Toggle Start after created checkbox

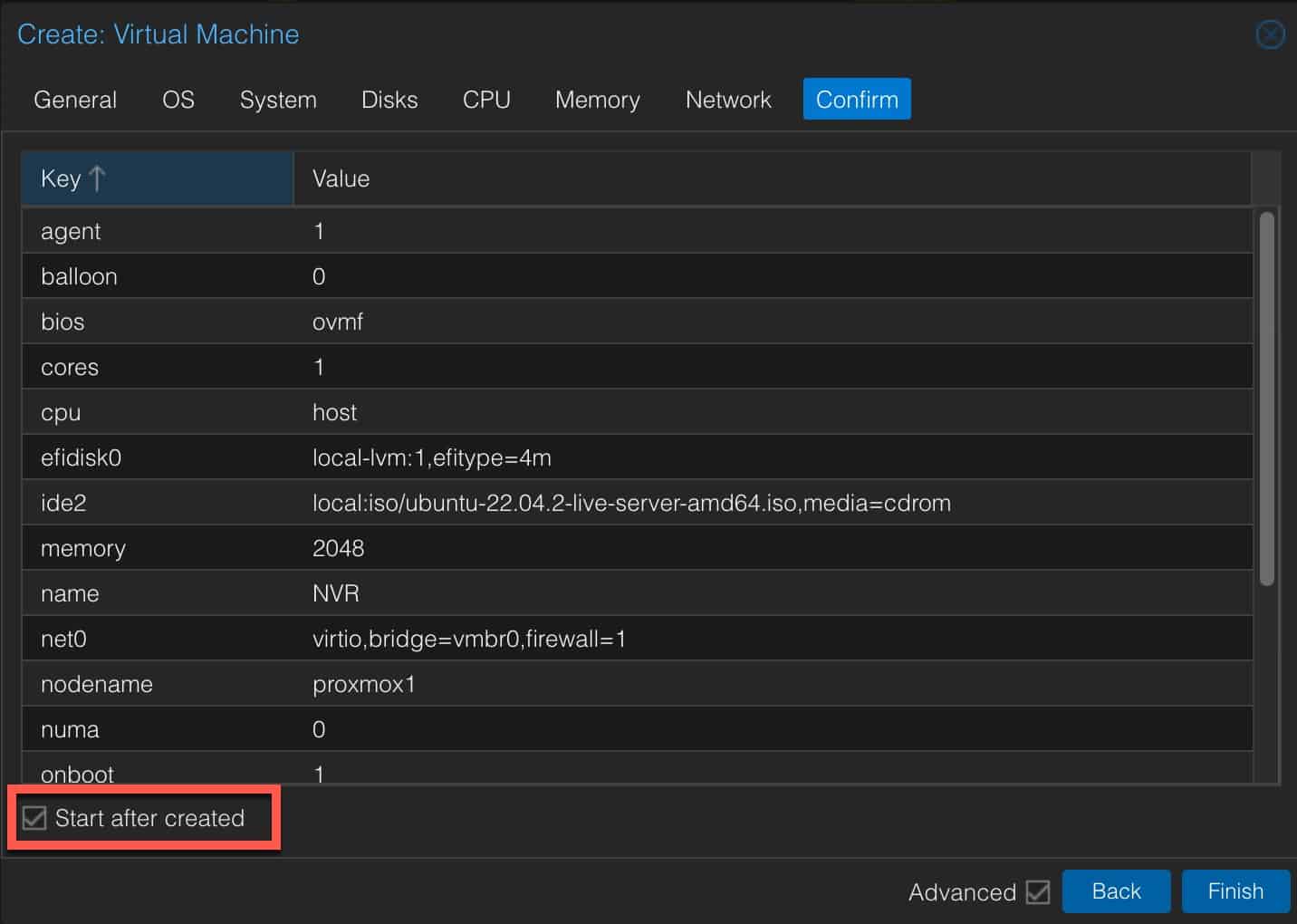(x=34, y=818)
